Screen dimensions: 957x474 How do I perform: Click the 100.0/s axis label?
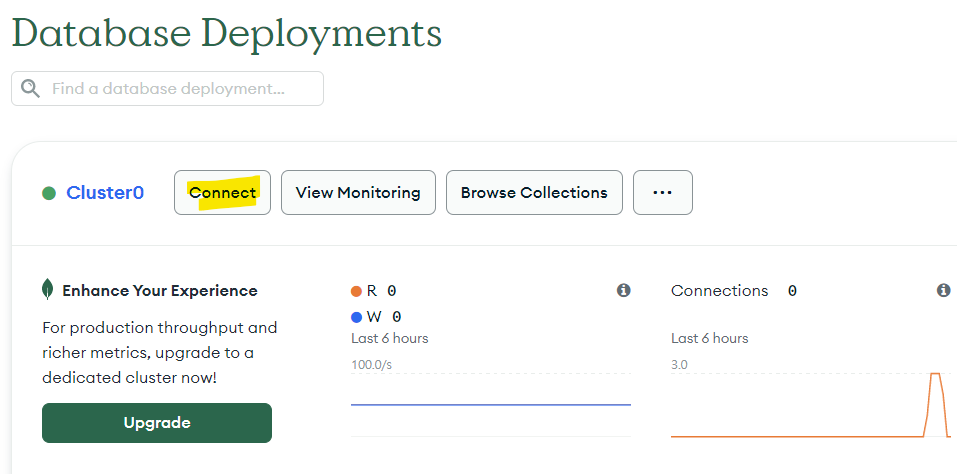point(371,365)
